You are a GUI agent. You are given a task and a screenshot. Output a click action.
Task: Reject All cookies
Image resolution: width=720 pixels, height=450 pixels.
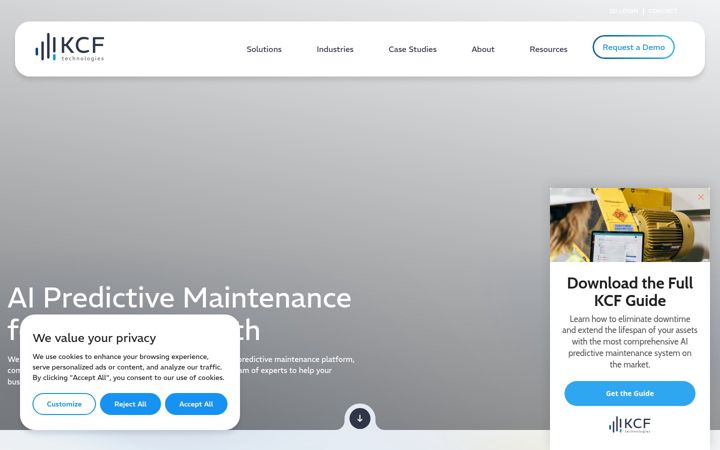[x=130, y=404]
